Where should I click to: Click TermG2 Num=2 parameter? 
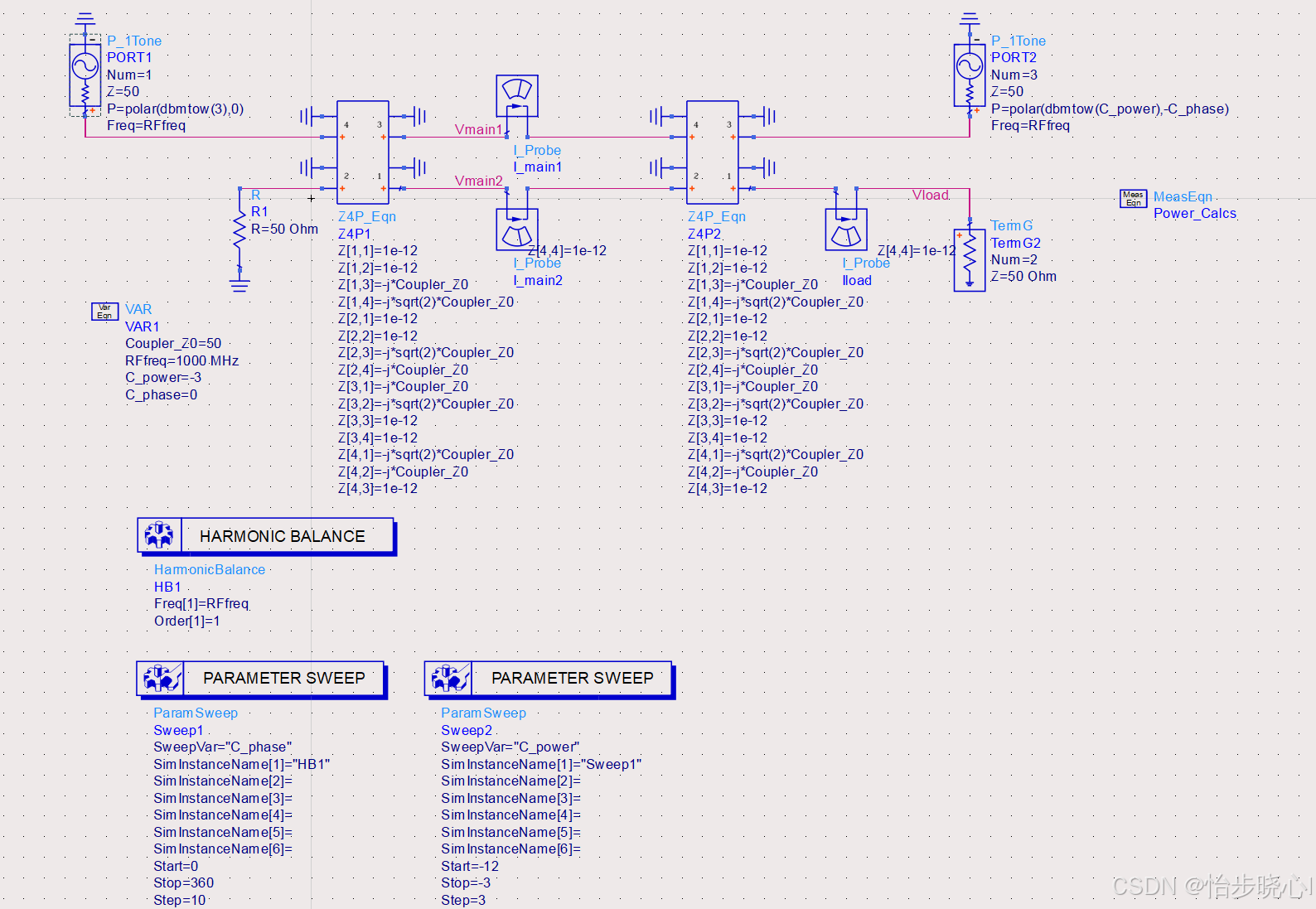tap(1014, 260)
